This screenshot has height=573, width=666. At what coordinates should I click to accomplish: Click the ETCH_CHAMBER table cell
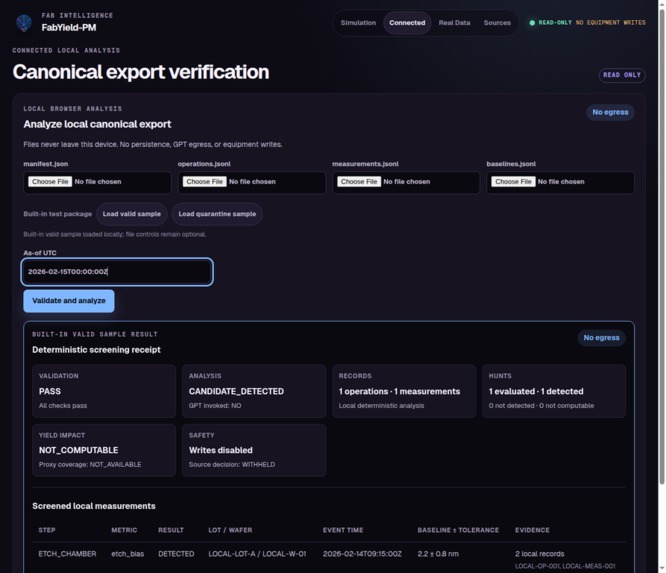[x=67, y=554]
